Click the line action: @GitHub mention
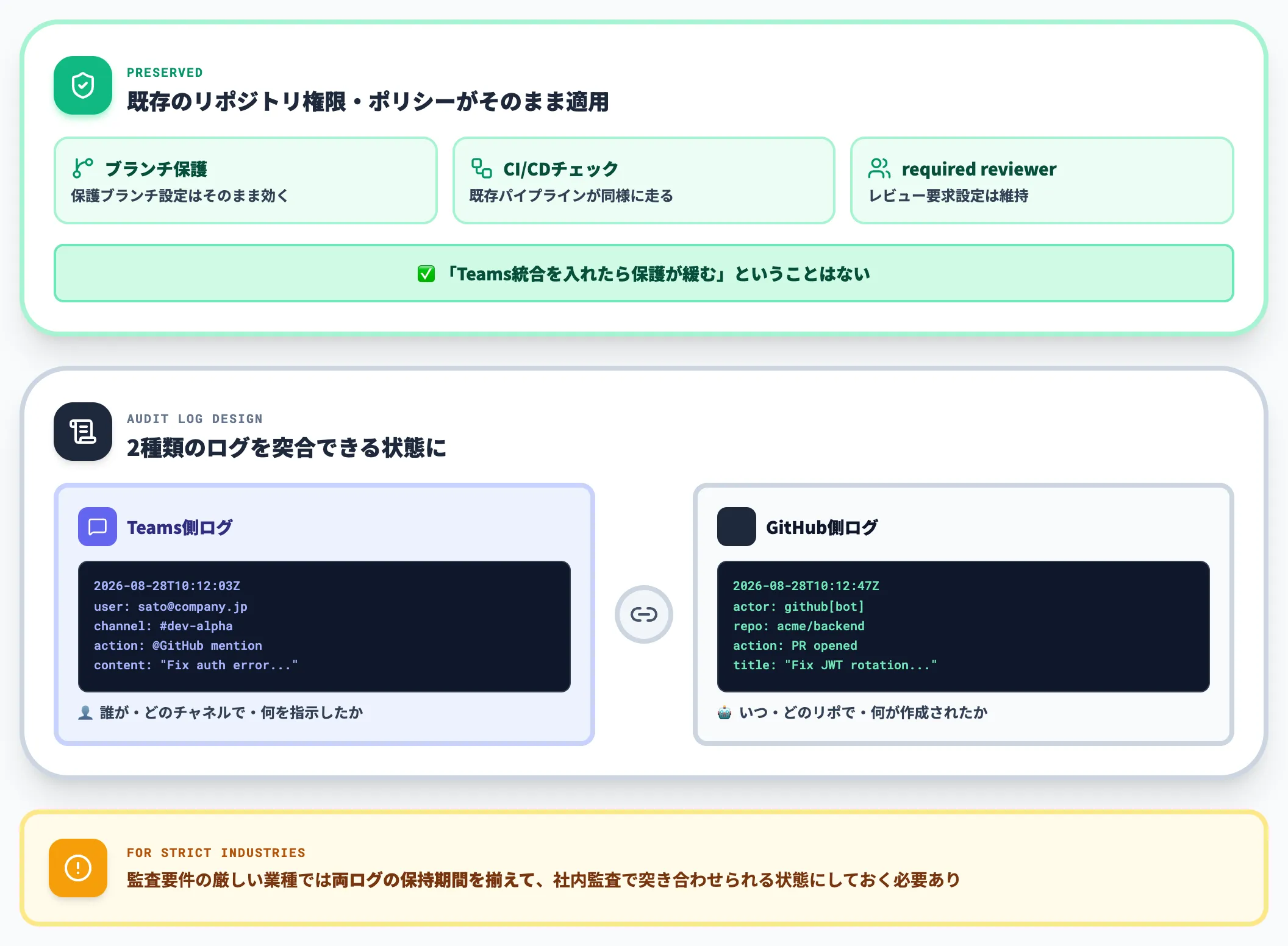 click(178, 645)
